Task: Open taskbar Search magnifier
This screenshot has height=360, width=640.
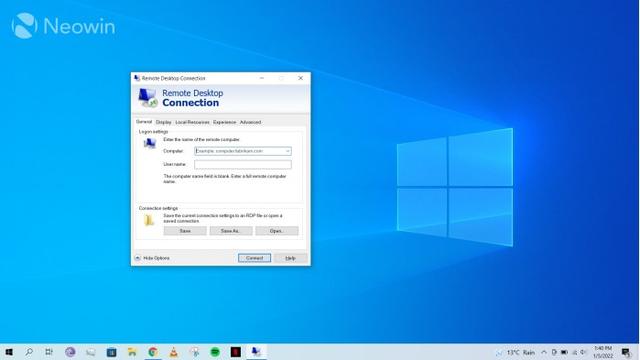Action: click(29, 352)
